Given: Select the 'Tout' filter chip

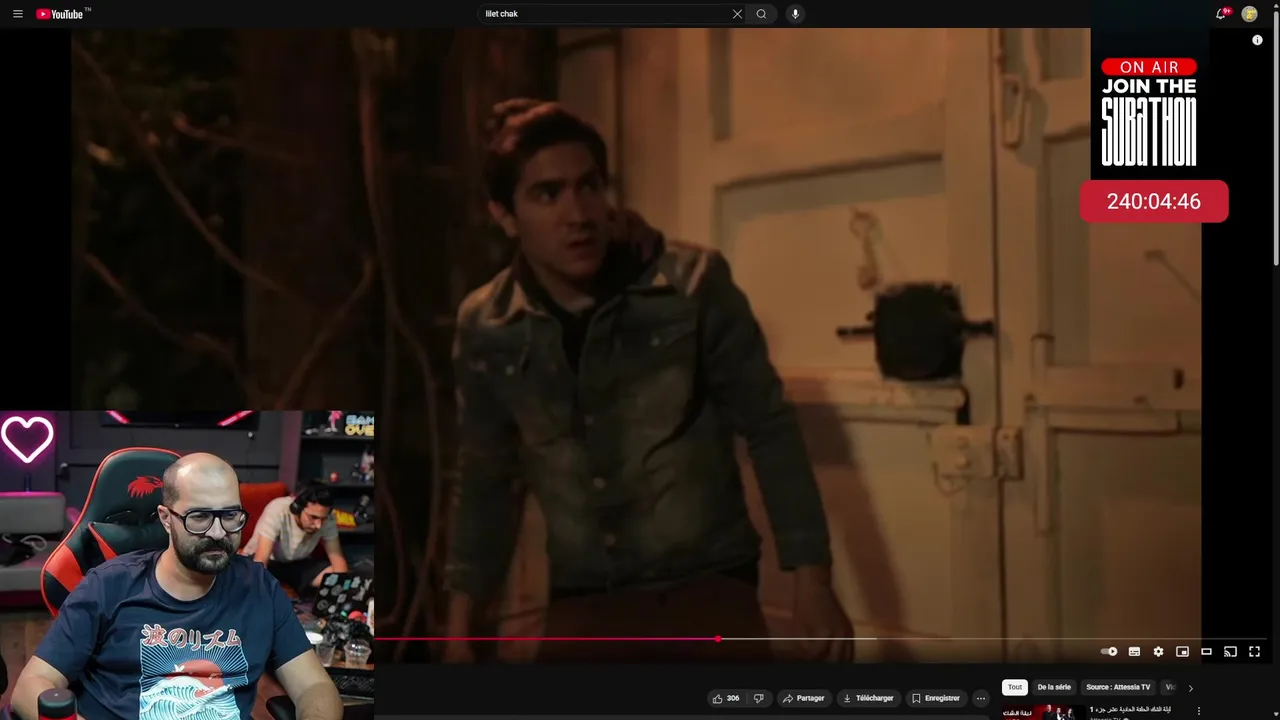Looking at the screenshot, I should click(1015, 687).
